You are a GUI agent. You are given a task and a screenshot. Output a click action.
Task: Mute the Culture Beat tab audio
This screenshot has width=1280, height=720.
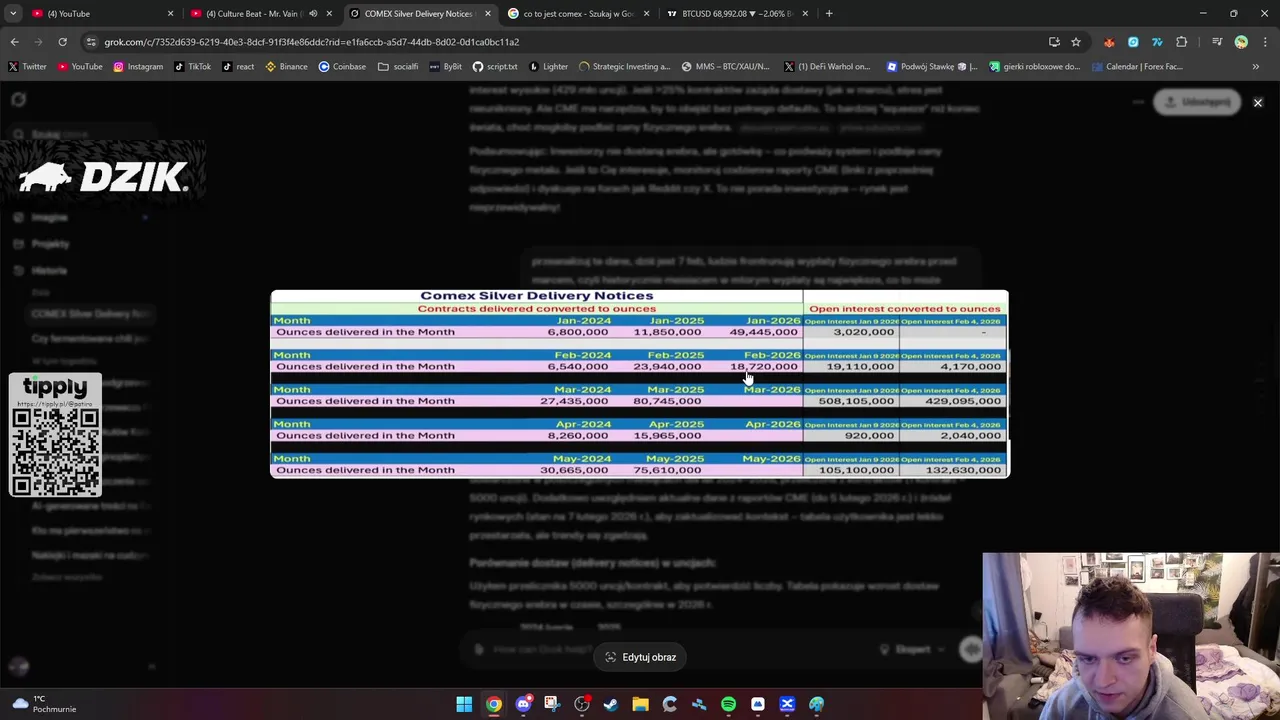313,13
